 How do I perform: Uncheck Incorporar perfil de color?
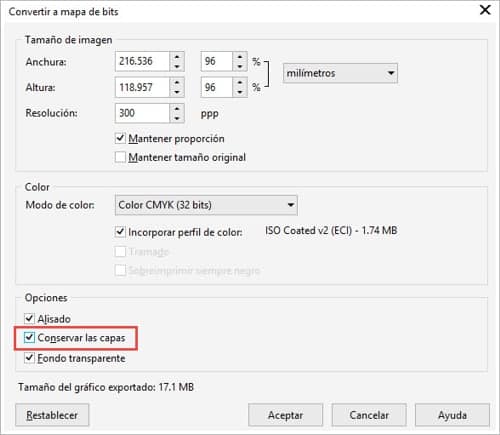coord(120,232)
